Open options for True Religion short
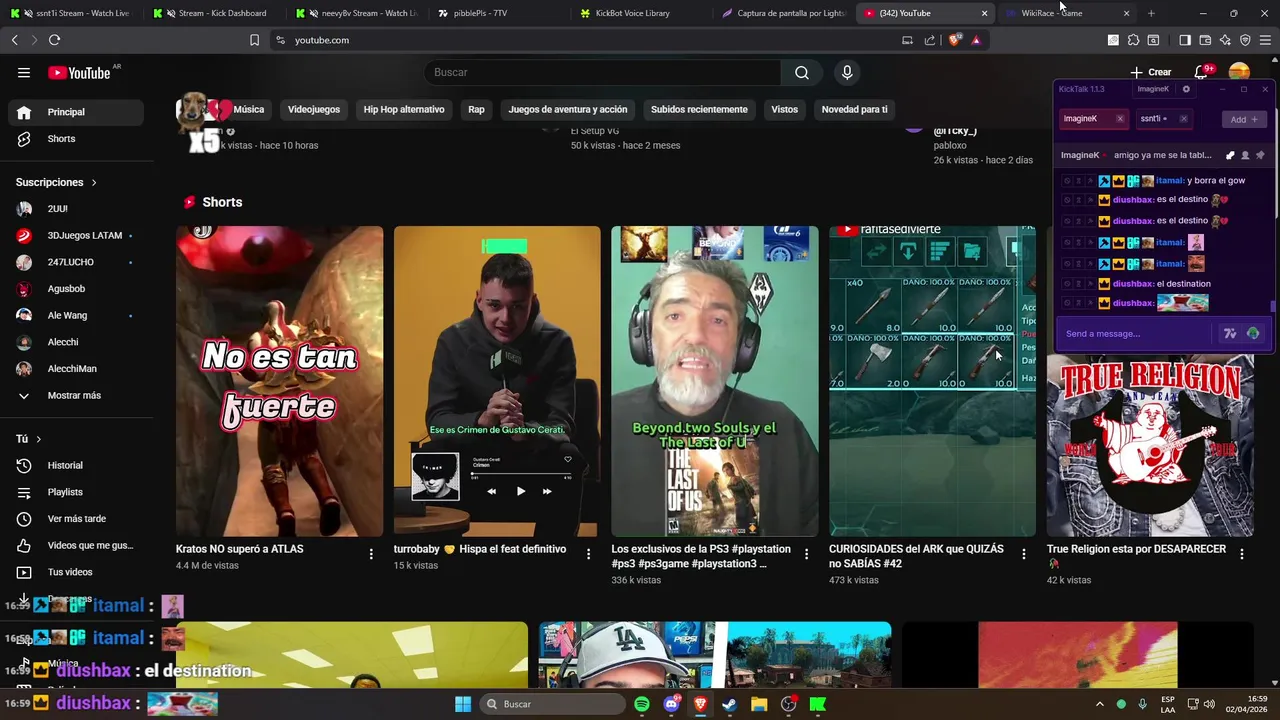 pyautogui.click(x=1242, y=554)
